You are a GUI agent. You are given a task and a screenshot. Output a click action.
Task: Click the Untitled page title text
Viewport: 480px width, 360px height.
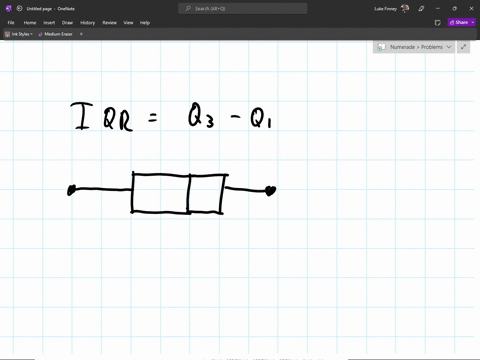point(39,9)
